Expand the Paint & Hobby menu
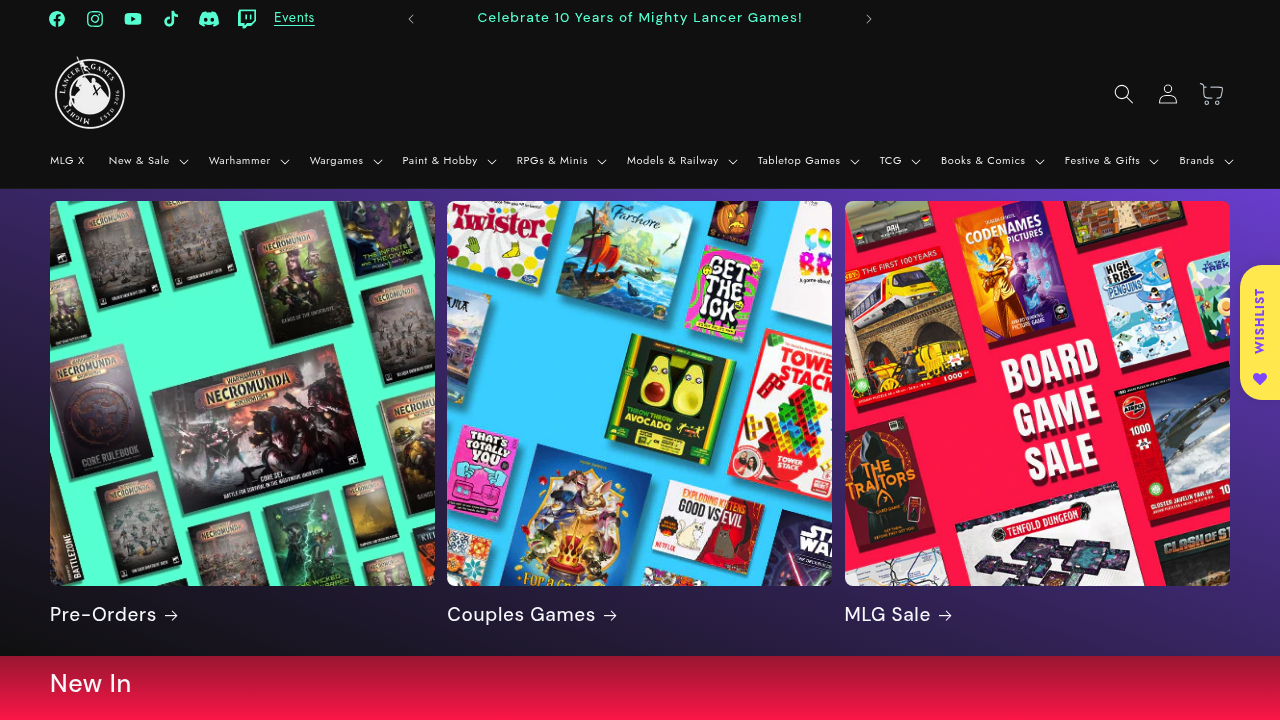 coord(450,161)
